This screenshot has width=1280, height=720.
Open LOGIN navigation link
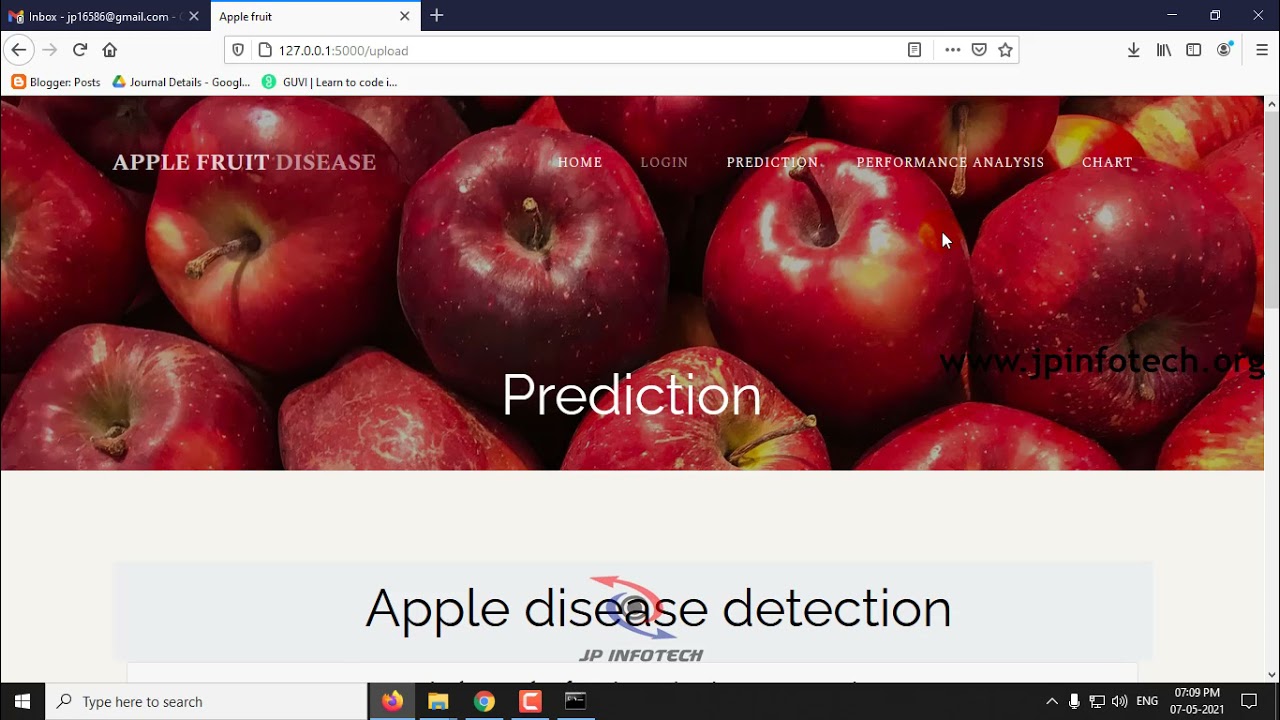[664, 162]
